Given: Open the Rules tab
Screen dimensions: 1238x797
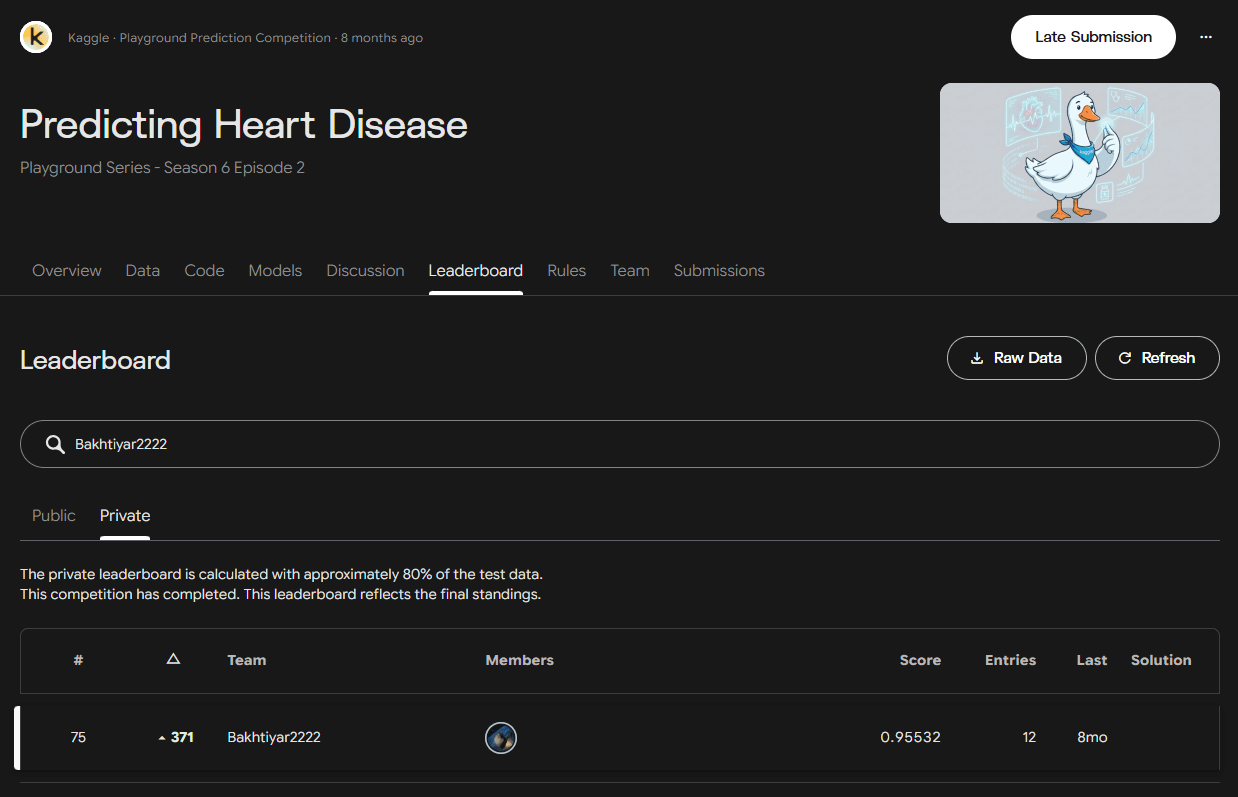Looking at the screenshot, I should [567, 270].
